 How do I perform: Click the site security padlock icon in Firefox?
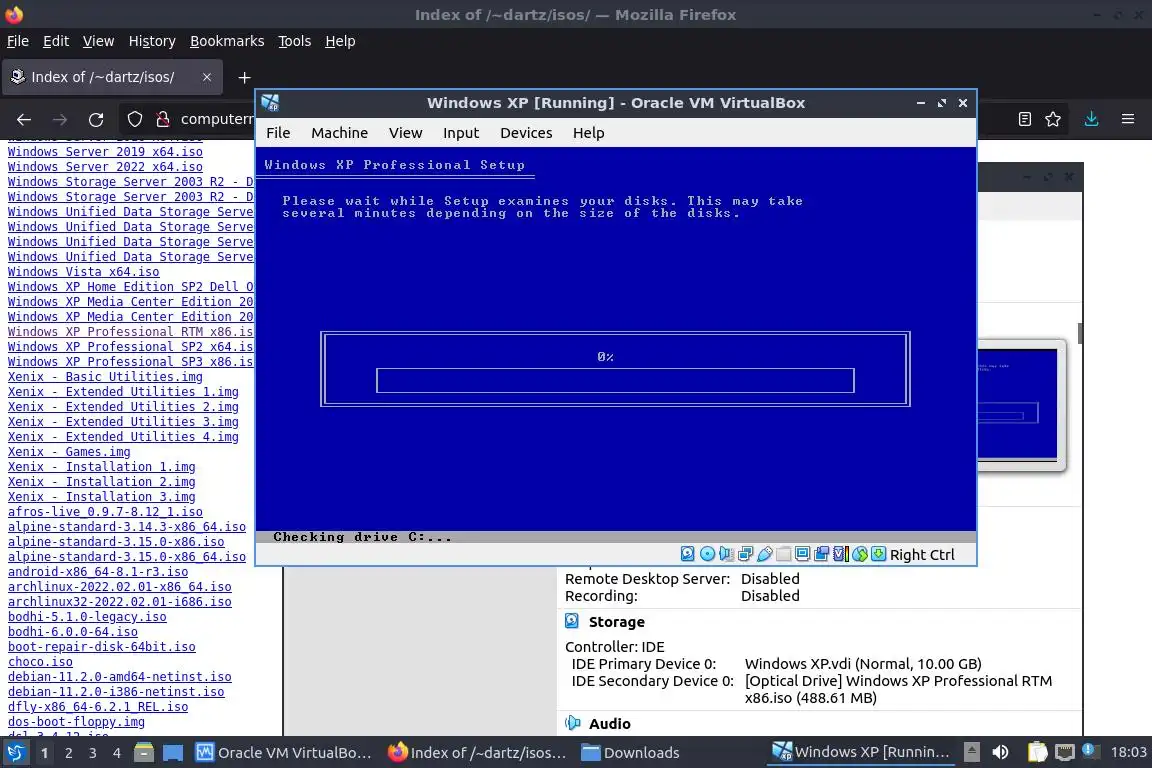(x=163, y=119)
